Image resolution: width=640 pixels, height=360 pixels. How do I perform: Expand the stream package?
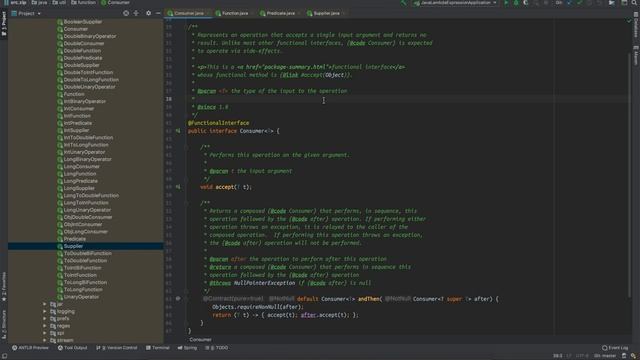pos(45,340)
